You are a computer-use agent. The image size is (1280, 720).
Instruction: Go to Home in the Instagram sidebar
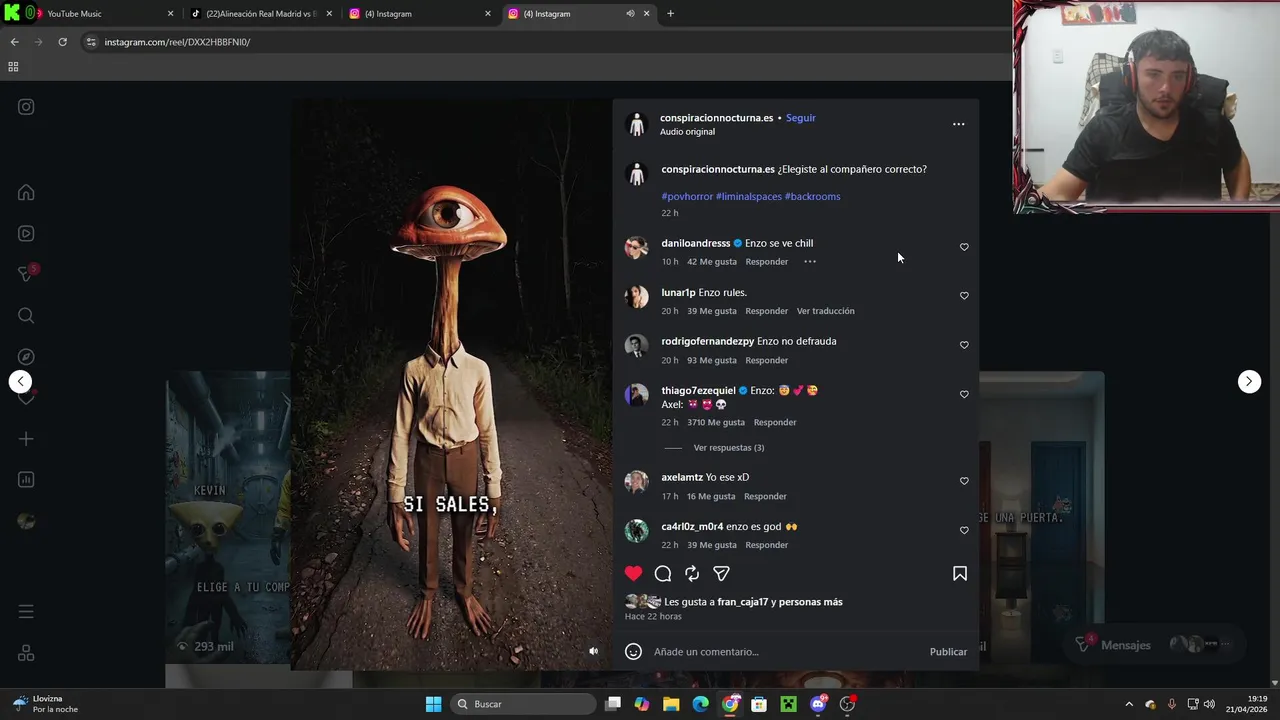coord(26,192)
